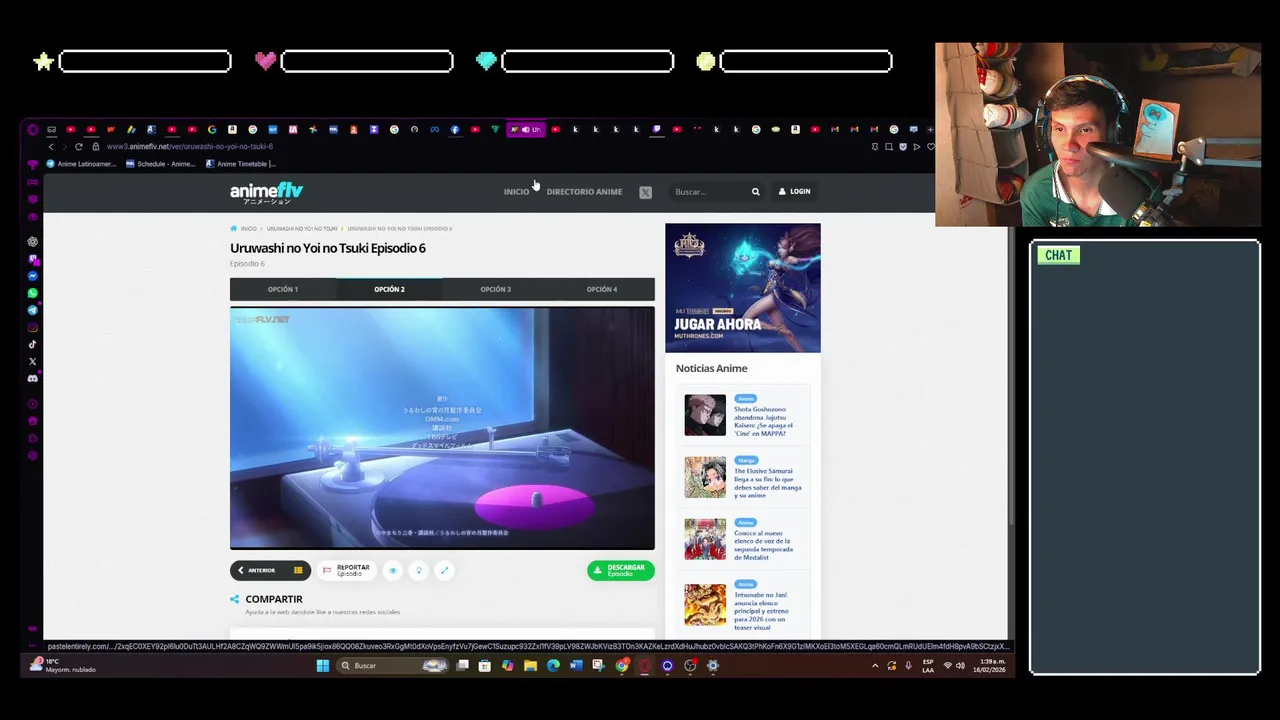The width and height of the screenshot is (1280, 720).
Task: Reload the page with the refresh icon
Action: (x=79, y=147)
